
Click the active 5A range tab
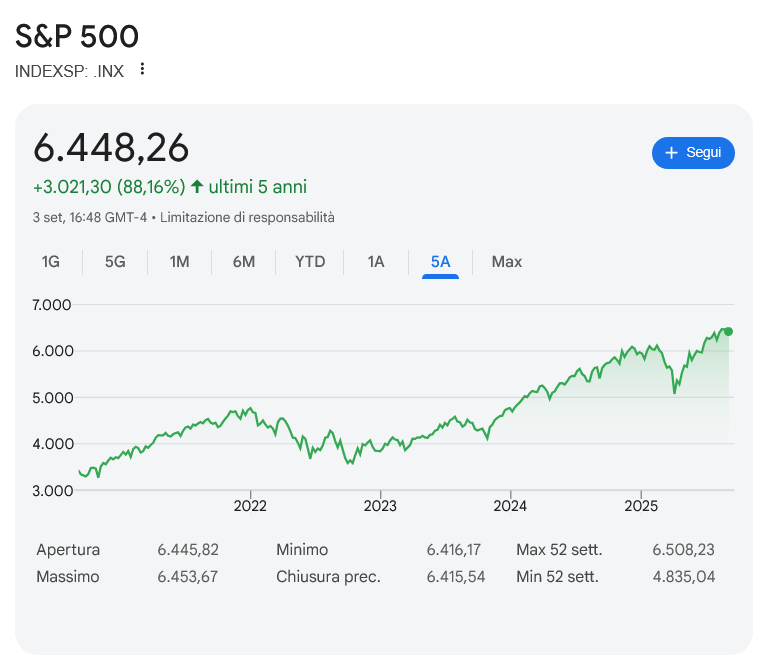pos(440,262)
